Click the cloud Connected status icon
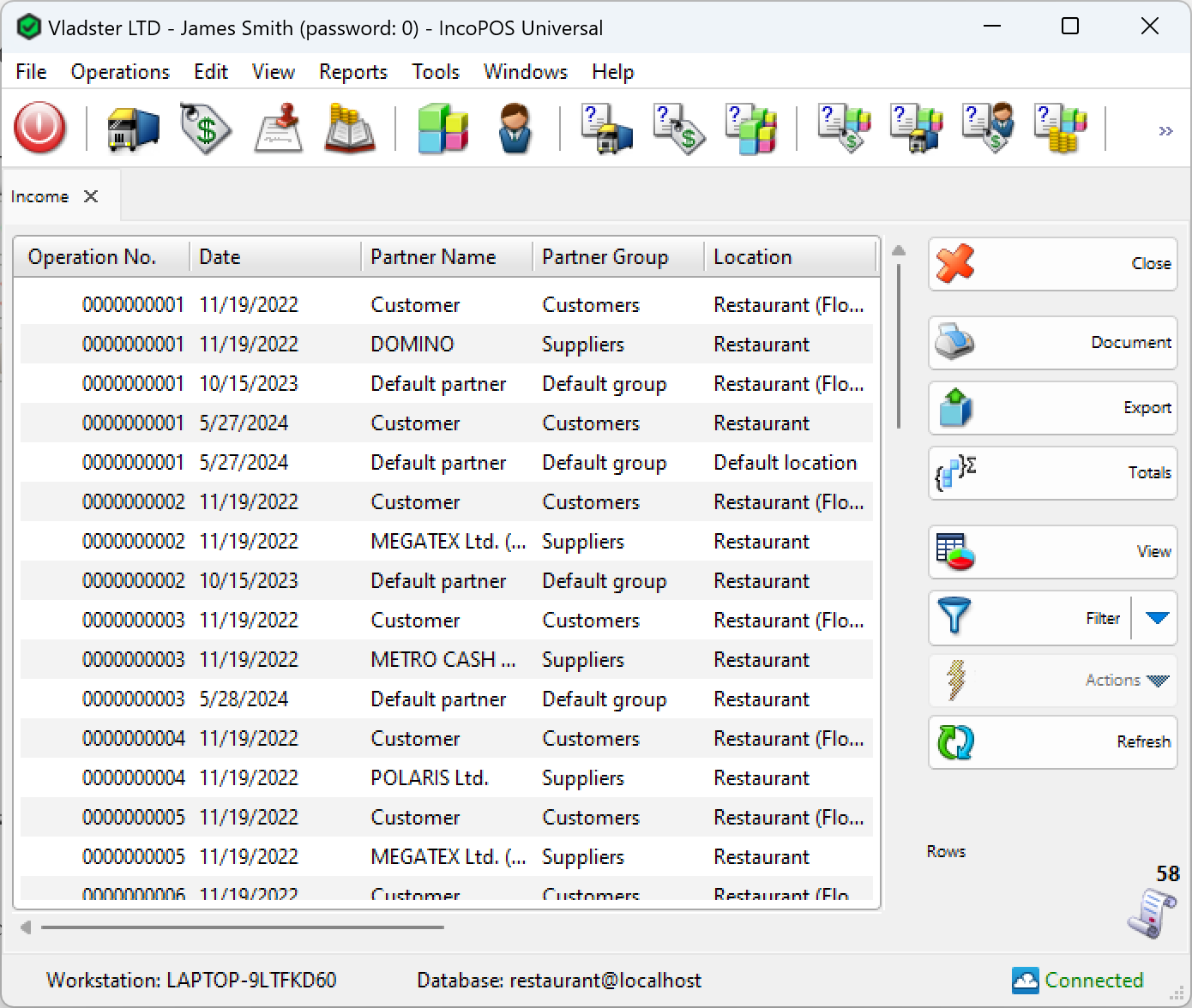This screenshot has height=1008, width=1192. 1025,980
